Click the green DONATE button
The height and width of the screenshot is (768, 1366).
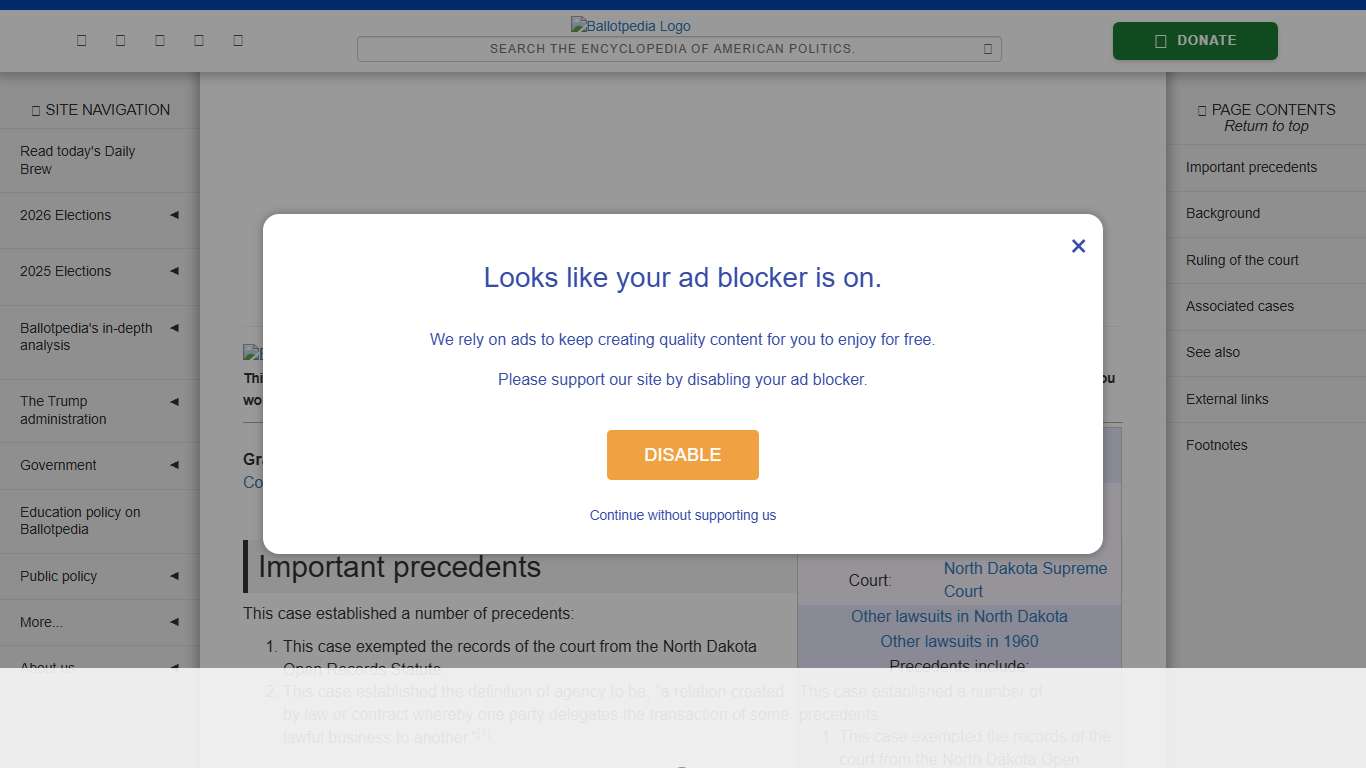(1195, 41)
